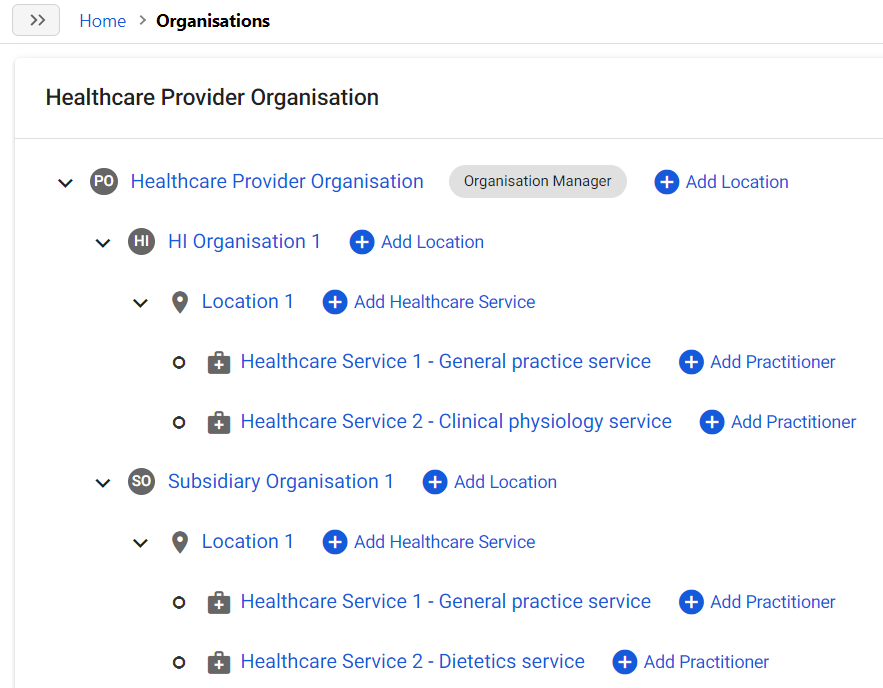Click the PO badge icon beside Healthcare Provider Organisation
This screenshot has height=688, width=883.
point(104,181)
